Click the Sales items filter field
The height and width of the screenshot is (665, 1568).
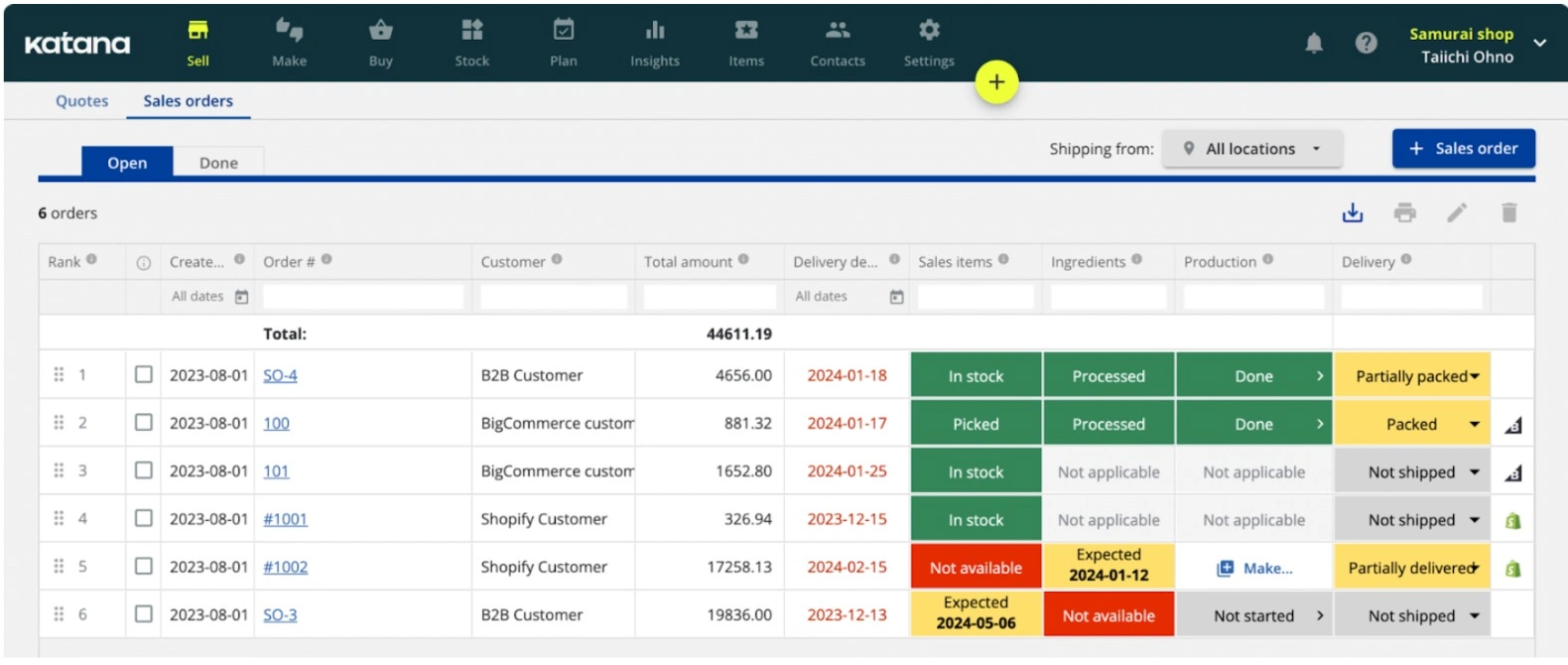coord(976,297)
